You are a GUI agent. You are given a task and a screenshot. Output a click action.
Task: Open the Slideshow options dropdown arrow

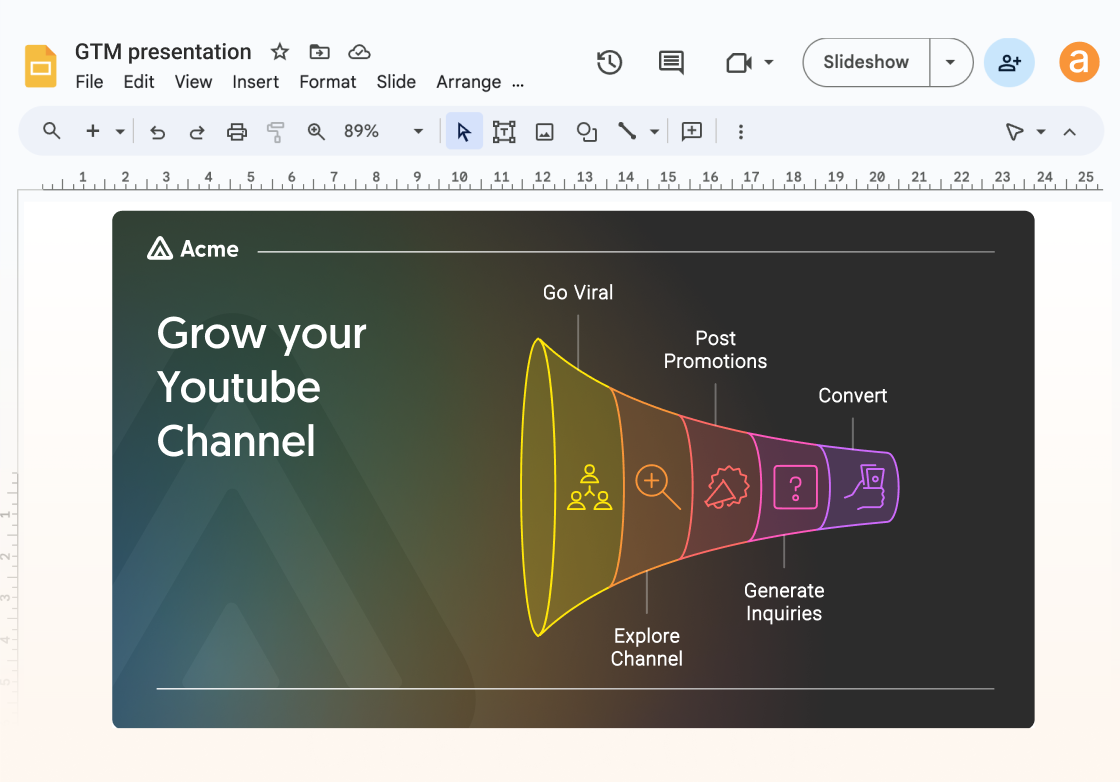(x=951, y=62)
